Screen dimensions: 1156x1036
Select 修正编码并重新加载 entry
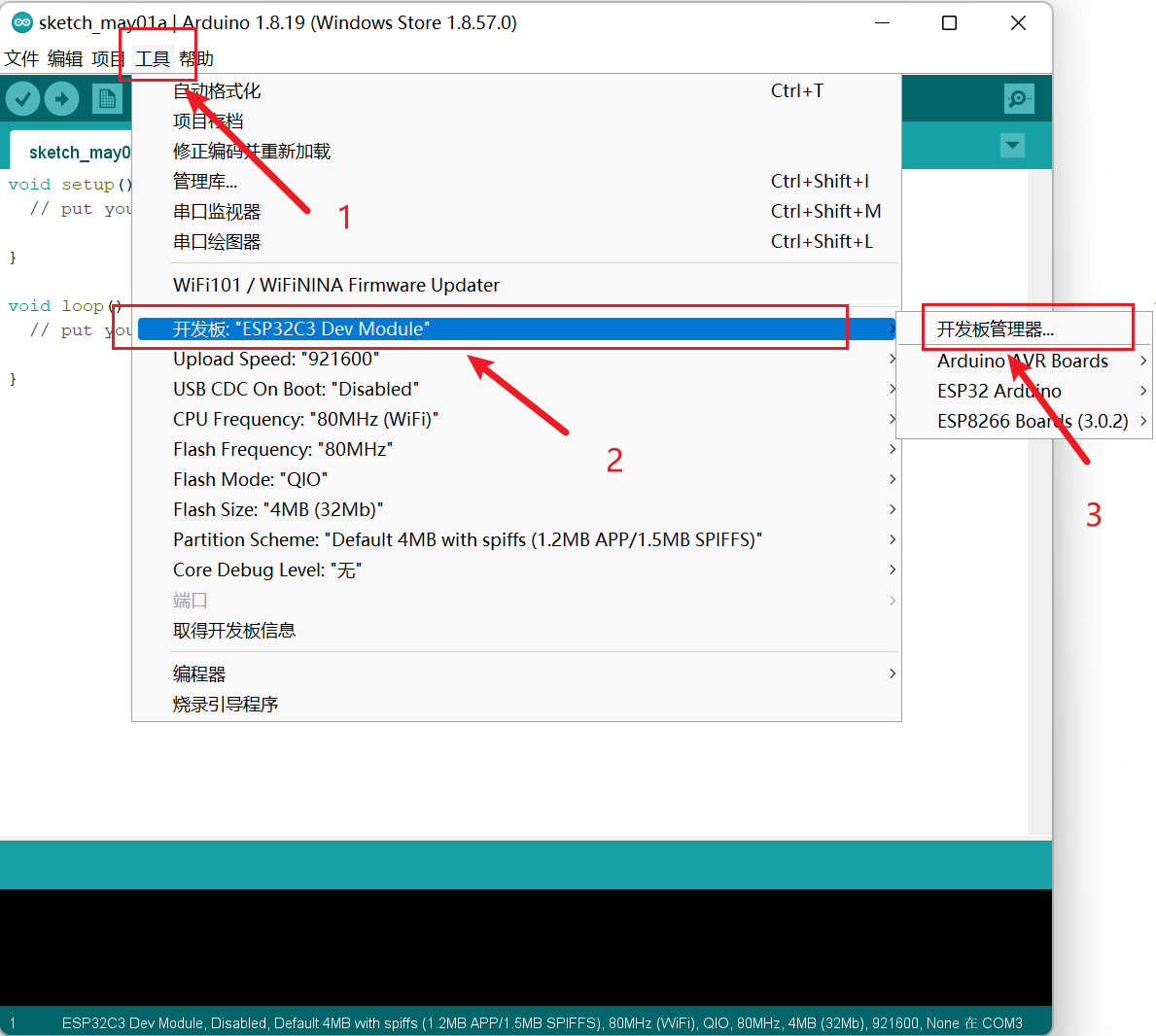tap(516, 152)
